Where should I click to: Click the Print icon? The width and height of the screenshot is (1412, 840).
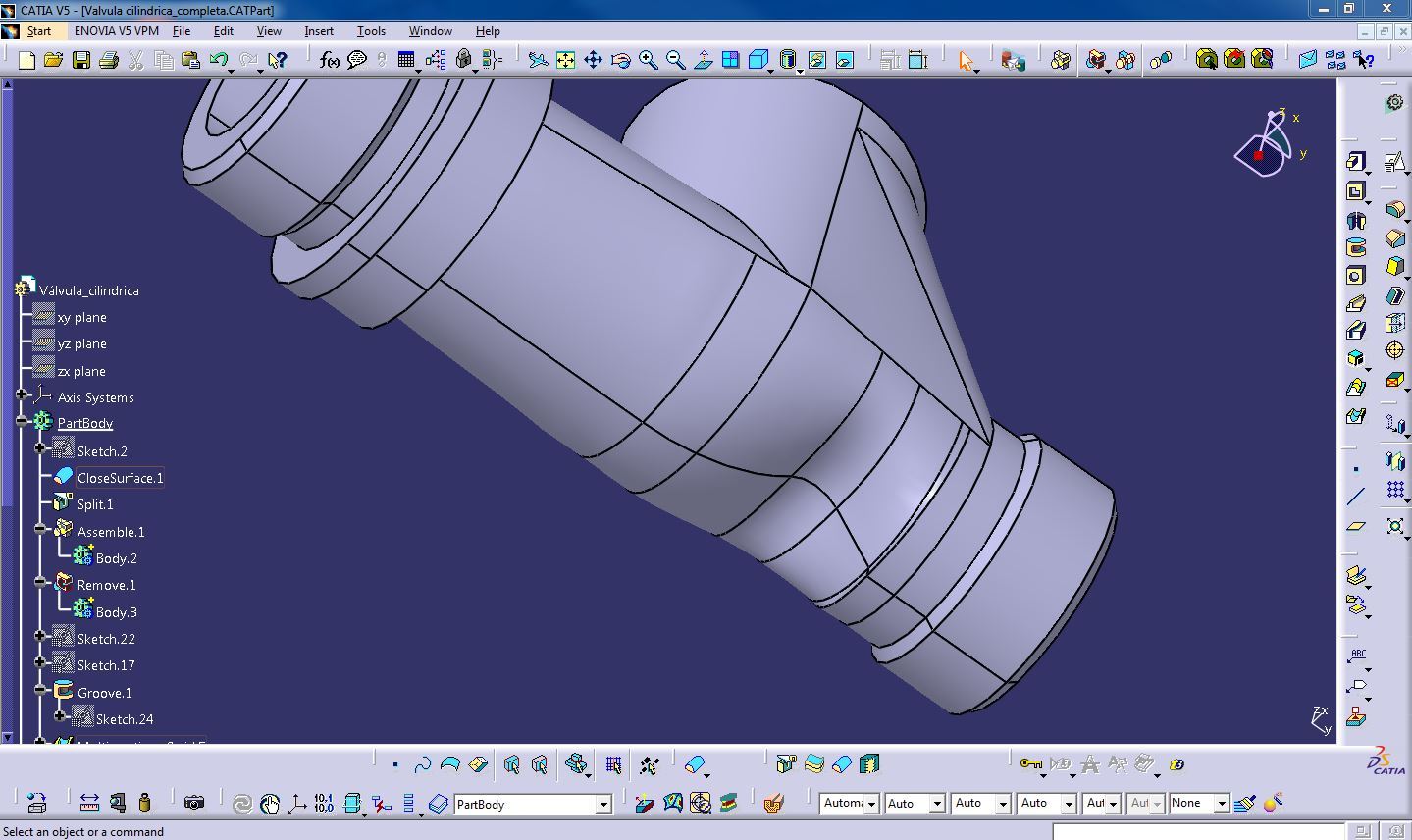[x=109, y=61]
